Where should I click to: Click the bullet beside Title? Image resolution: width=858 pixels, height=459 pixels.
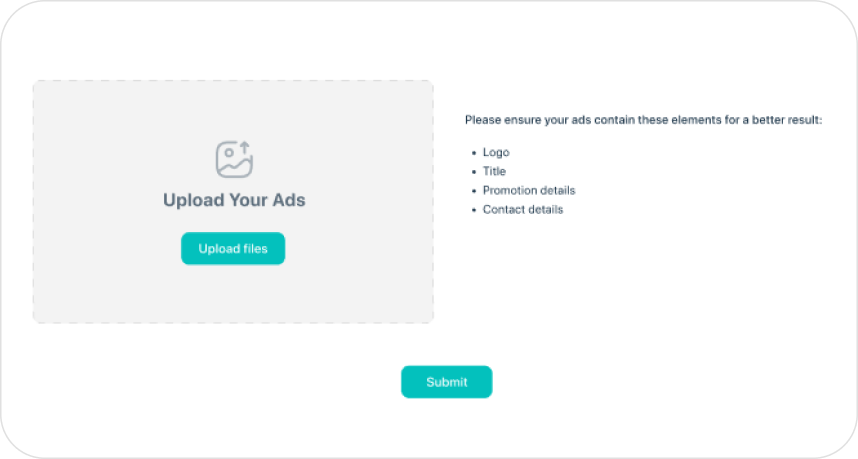pos(473,172)
